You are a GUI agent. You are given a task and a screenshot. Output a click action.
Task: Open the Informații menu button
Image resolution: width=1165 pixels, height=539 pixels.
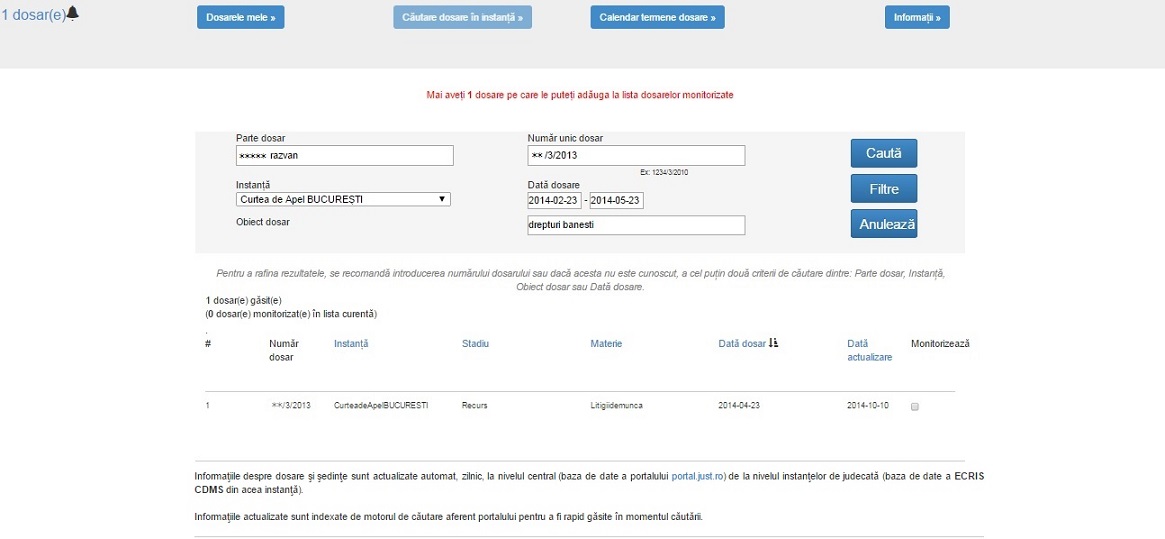click(x=916, y=17)
